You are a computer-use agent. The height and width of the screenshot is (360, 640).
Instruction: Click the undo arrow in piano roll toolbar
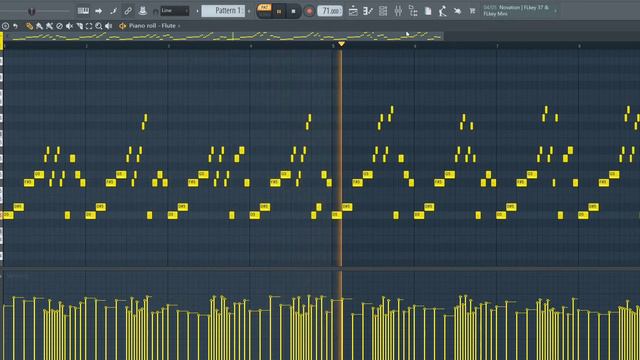[16, 26]
